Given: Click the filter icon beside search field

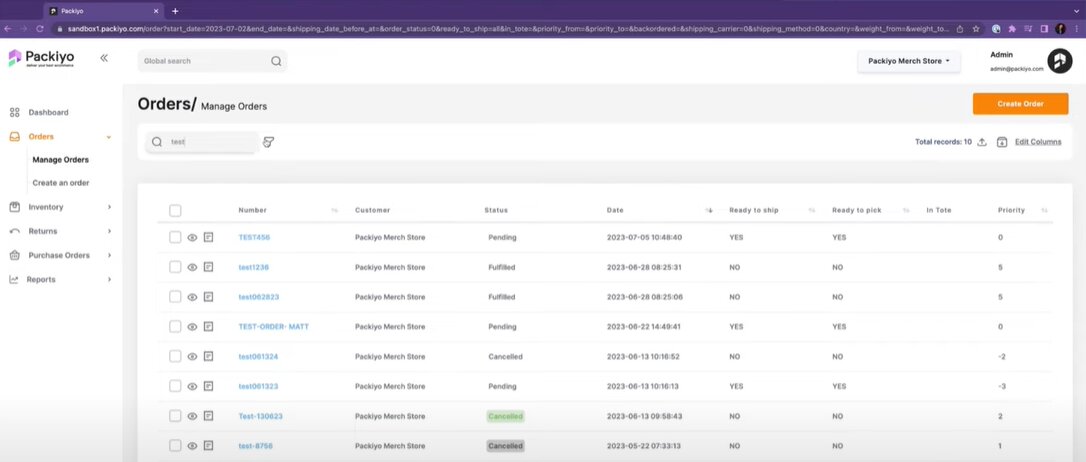Looking at the screenshot, I should point(268,142).
